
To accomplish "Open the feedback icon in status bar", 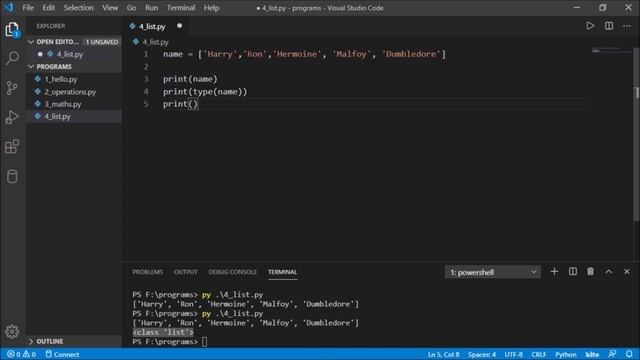I will [x=612, y=354].
